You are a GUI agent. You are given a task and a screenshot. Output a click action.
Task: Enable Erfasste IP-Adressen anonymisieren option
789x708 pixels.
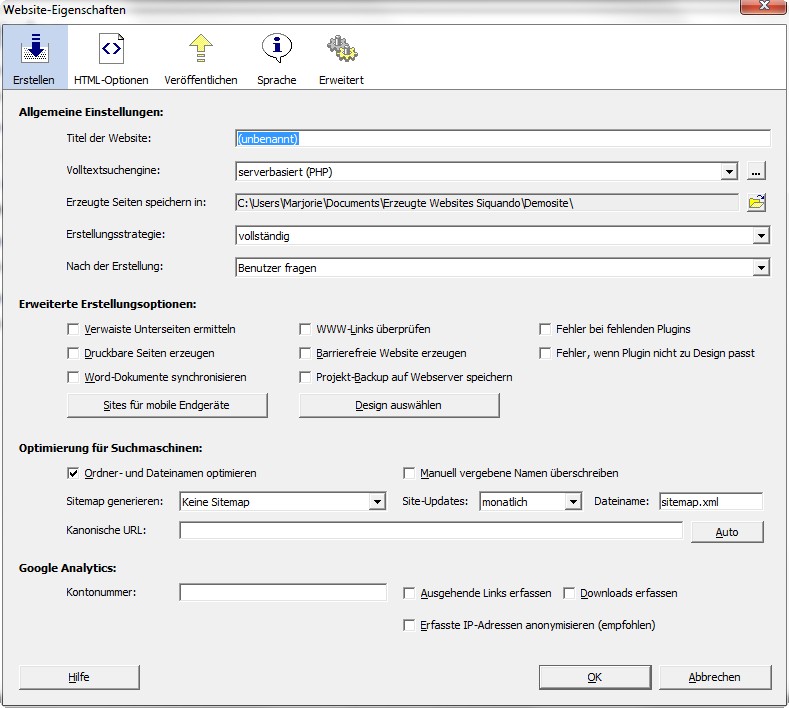pos(409,625)
